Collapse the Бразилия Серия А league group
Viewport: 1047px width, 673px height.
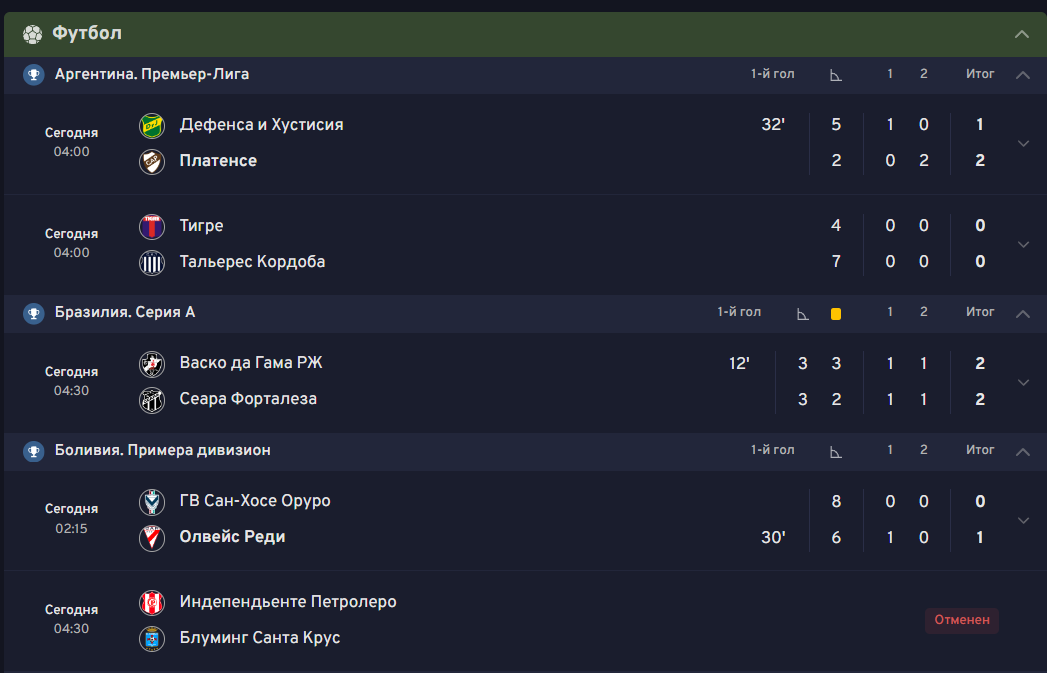(1022, 313)
